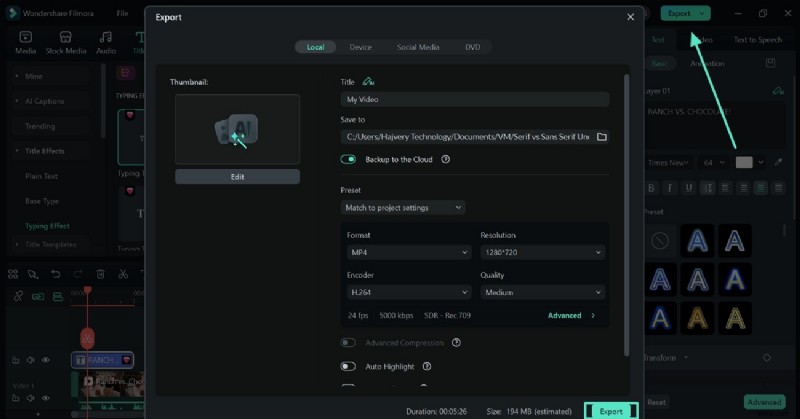800x419 pixels.
Task: Open the Audio library icon
Action: pos(105,41)
